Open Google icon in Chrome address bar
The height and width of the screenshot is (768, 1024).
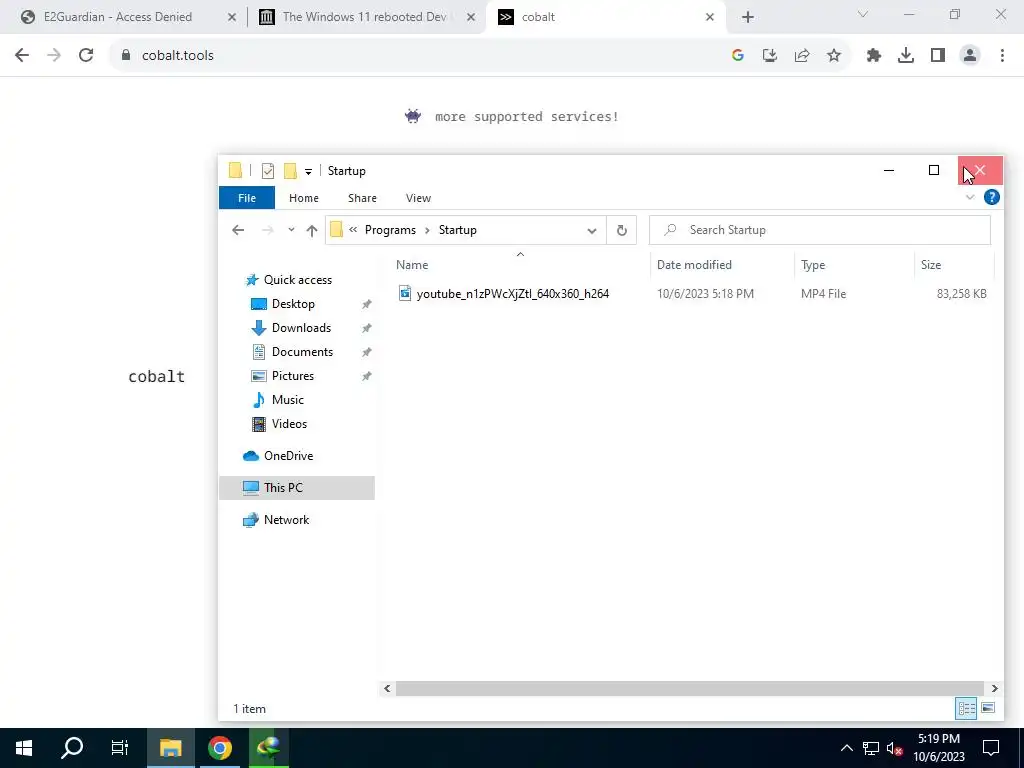738,56
